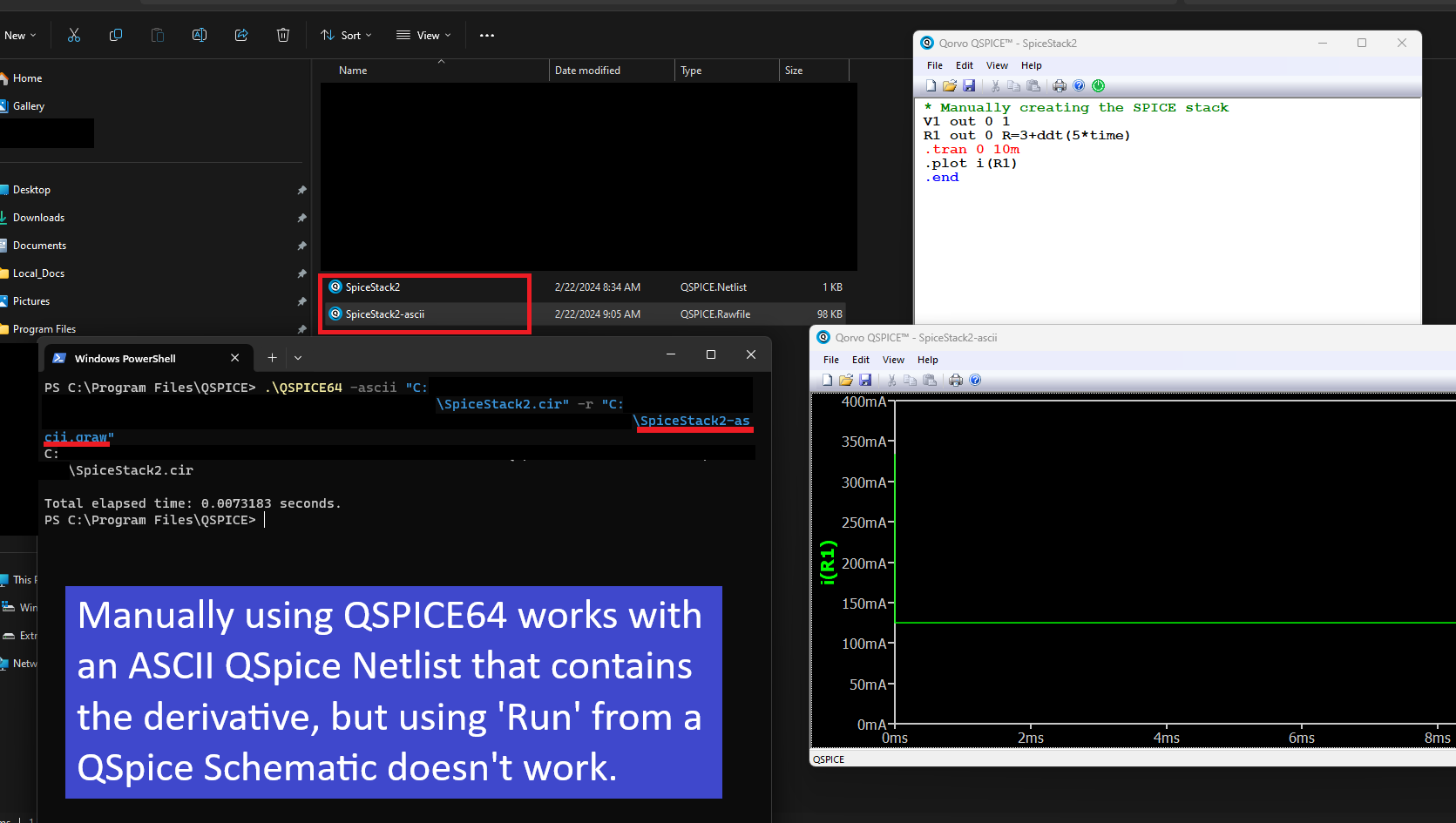Click Paste icon in SpiceStack2-ascii window

tap(930, 380)
